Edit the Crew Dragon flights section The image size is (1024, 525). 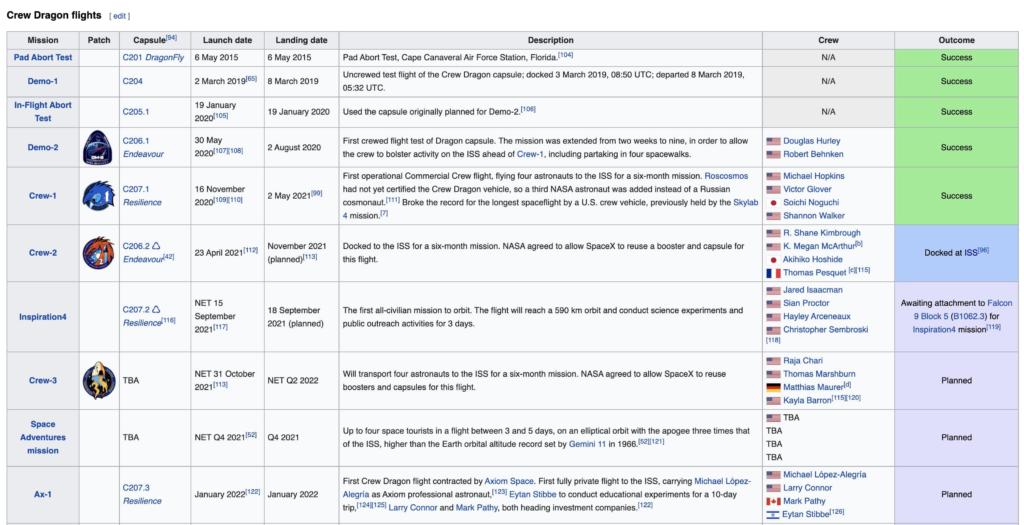click(119, 16)
